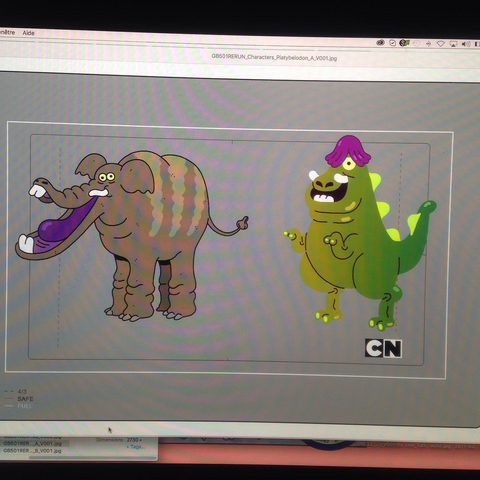Viewport: 480px width, 480px height.
Task: Click the Tags link in Finder info
Action: pos(136,447)
